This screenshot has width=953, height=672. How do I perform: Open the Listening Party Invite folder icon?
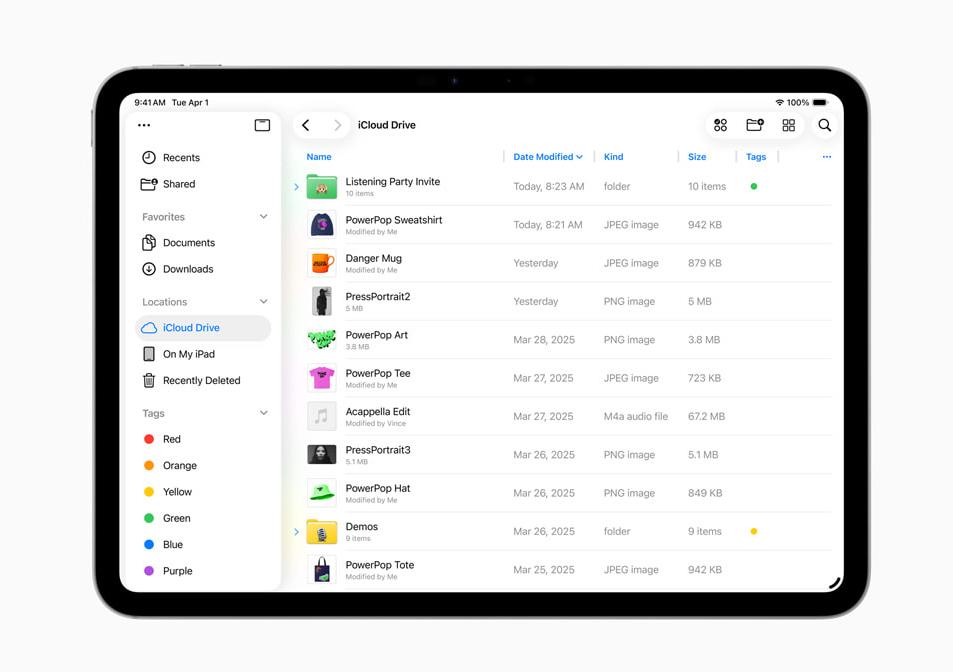[x=322, y=187]
